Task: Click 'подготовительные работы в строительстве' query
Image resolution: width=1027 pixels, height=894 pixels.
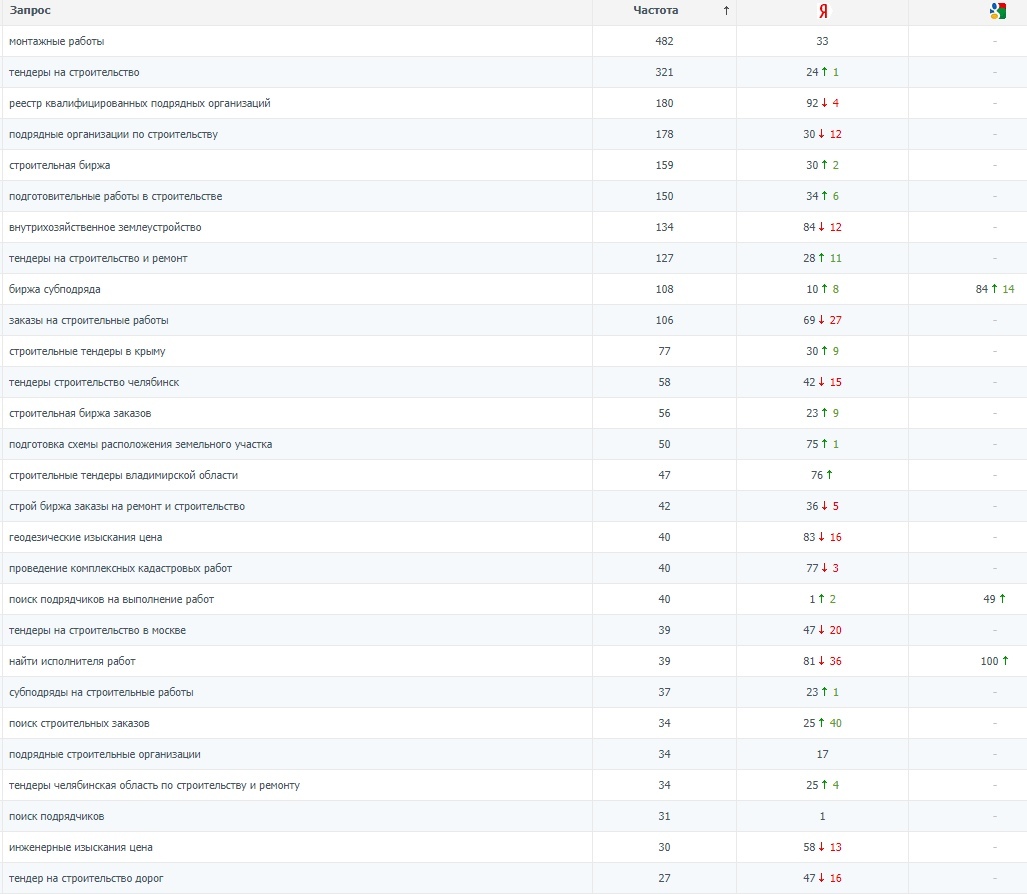Action: pos(115,196)
